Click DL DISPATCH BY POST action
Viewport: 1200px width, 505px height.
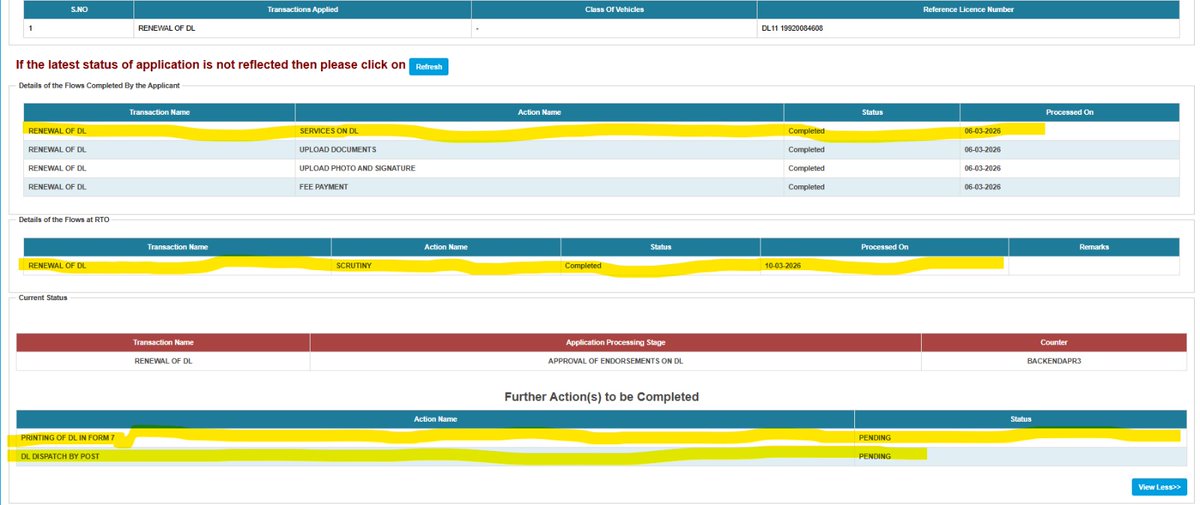[61, 456]
